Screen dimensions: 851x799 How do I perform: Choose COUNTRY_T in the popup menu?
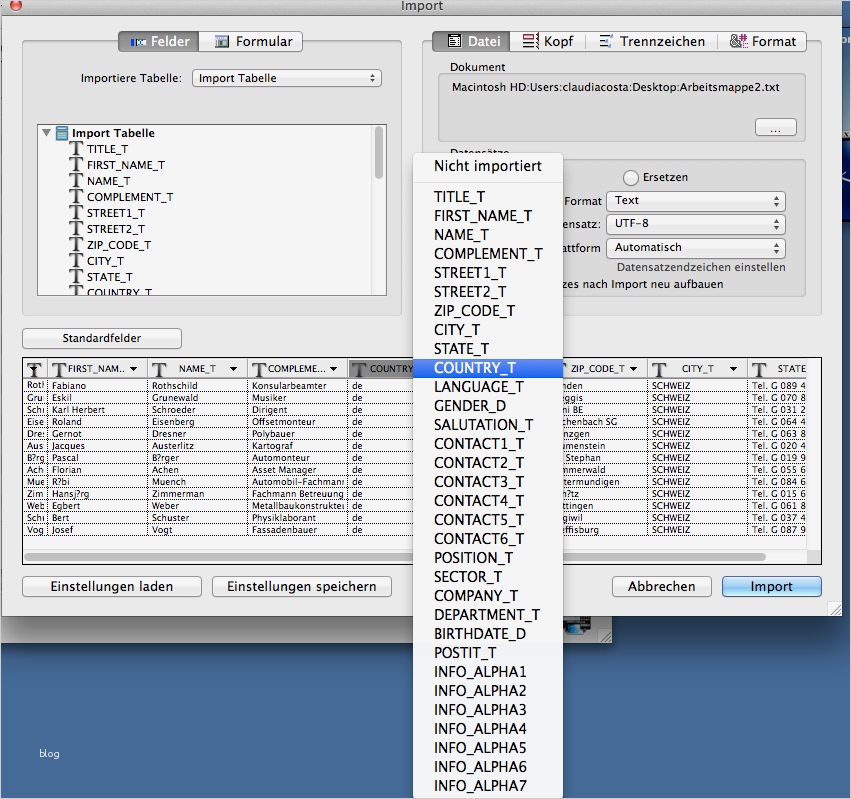(487, 368)
